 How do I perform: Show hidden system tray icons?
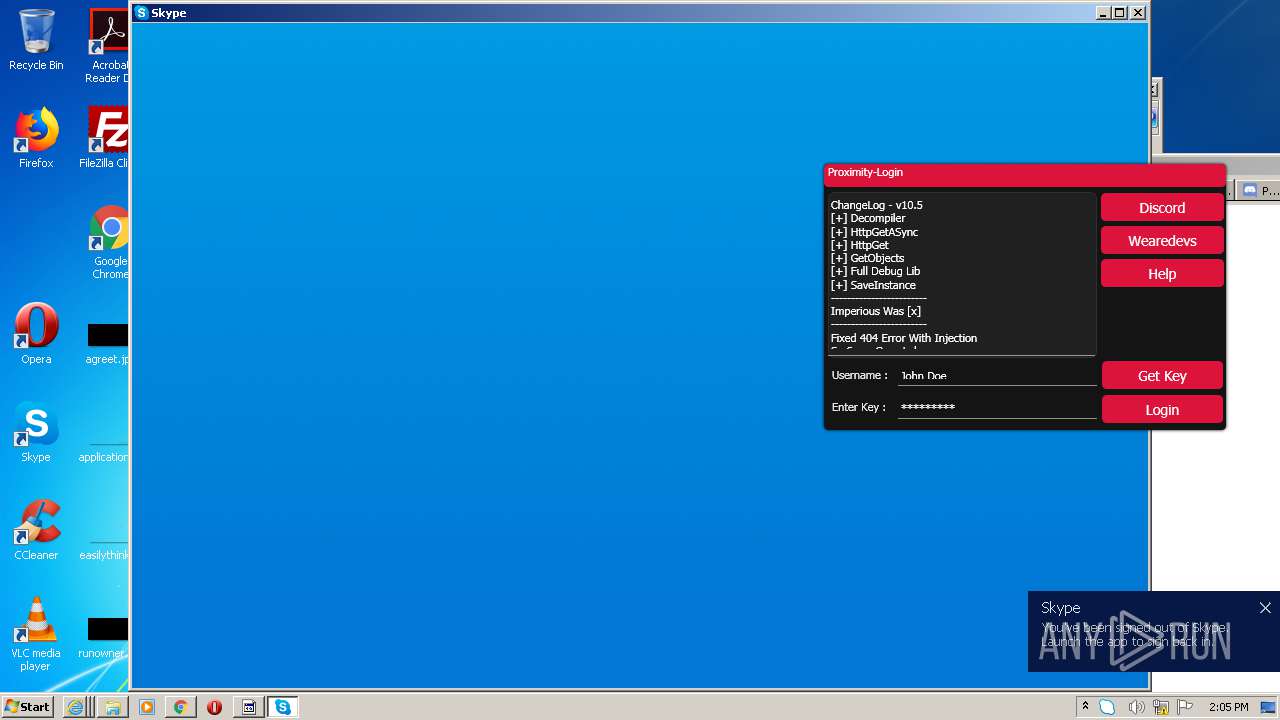[1085, 707]
